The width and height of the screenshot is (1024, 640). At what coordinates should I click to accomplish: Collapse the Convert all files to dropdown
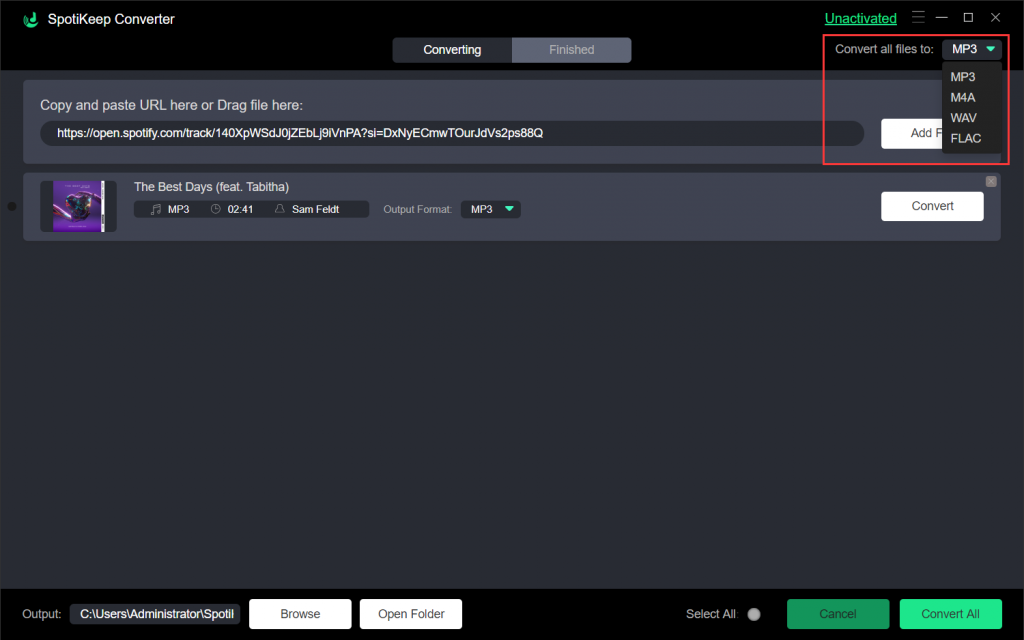[972, 49]
